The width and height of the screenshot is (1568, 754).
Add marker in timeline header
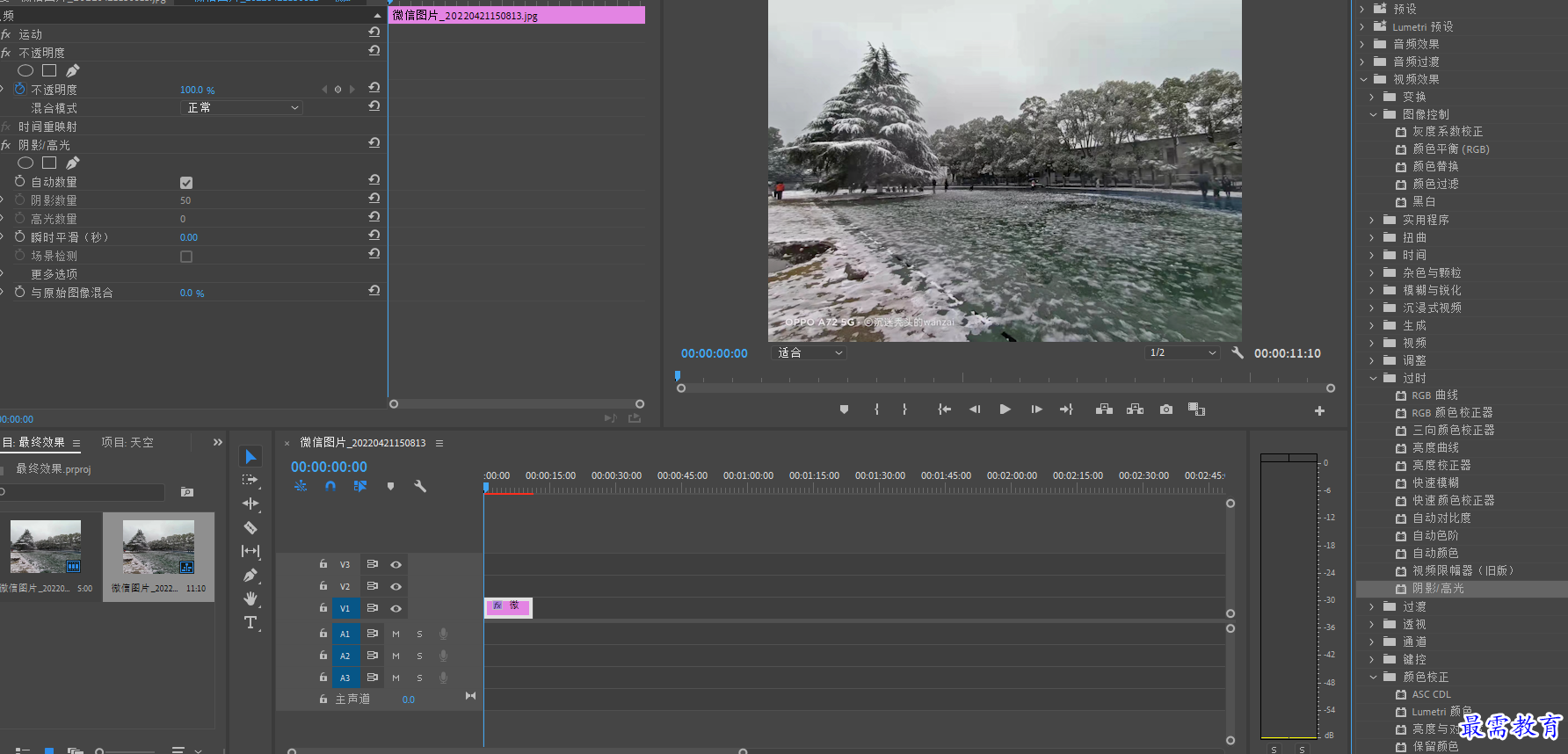[390, 486]
